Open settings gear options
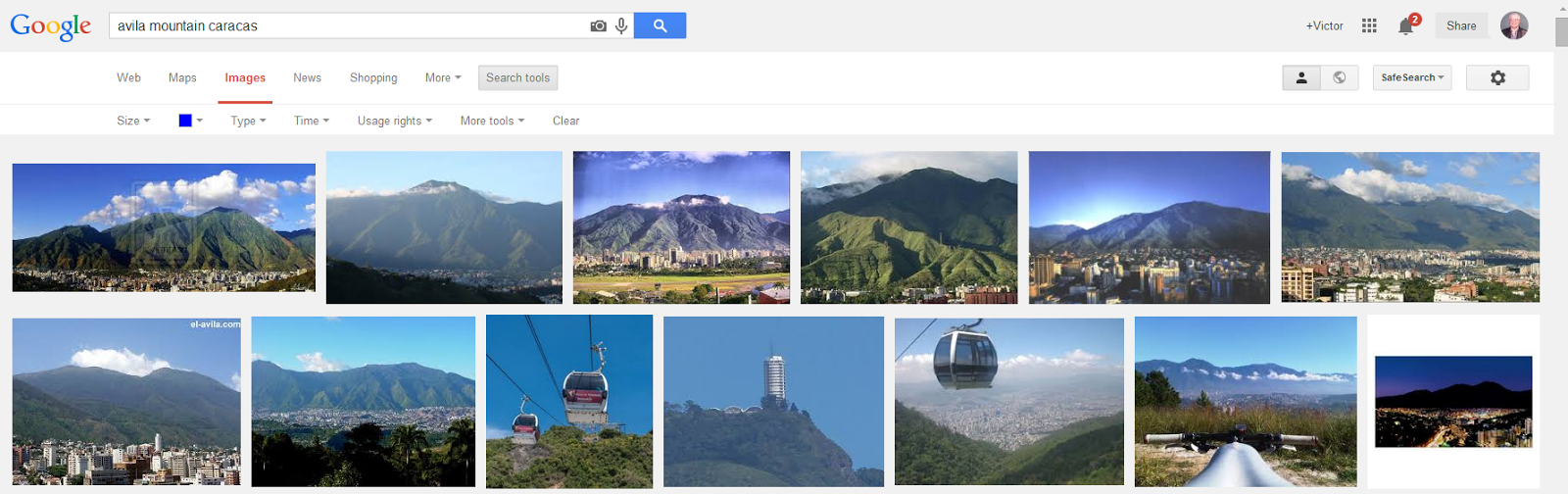Viewport: 1568px width, 494px height. [1497, 77]
